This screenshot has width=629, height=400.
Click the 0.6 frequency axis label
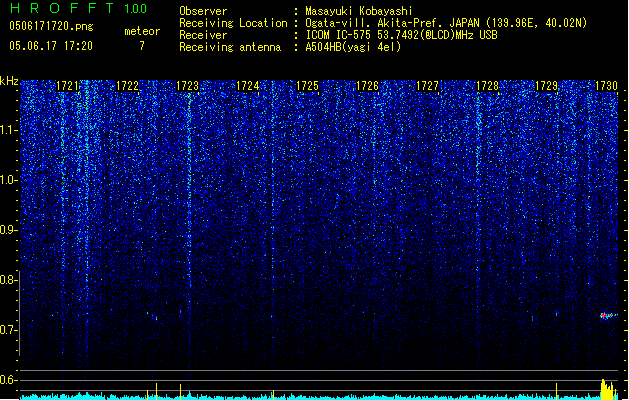(x=9, y=380)
